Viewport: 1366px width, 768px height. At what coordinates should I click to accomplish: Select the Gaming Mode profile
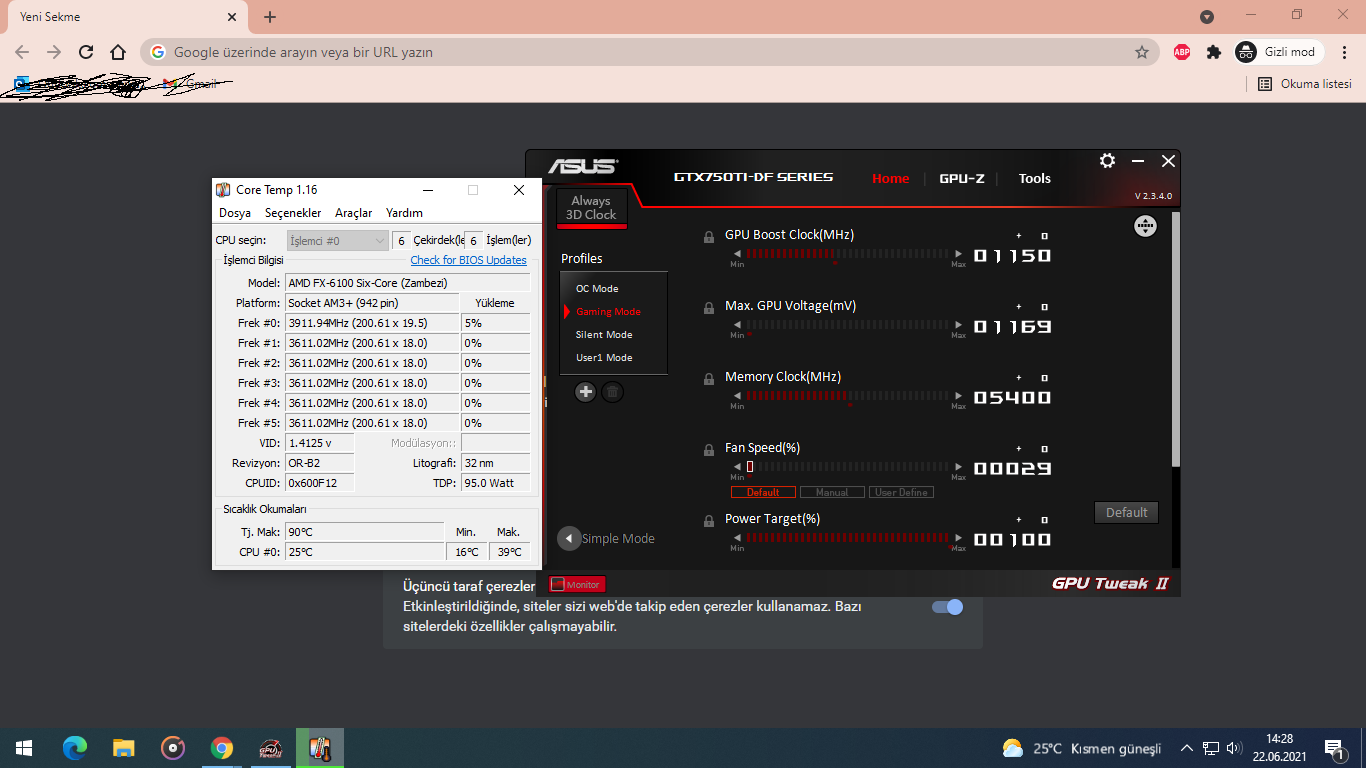tap(608, 312)
